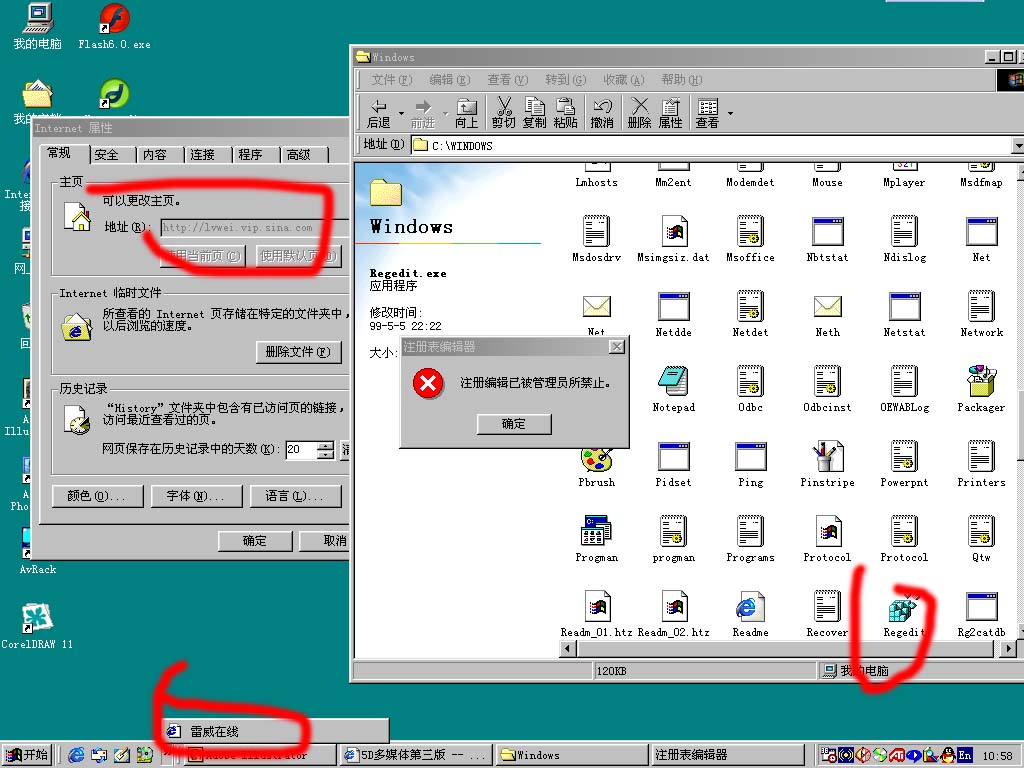
Task: Click the Copy (复制) toolbar icon
Action: click(x=534, y=112)
